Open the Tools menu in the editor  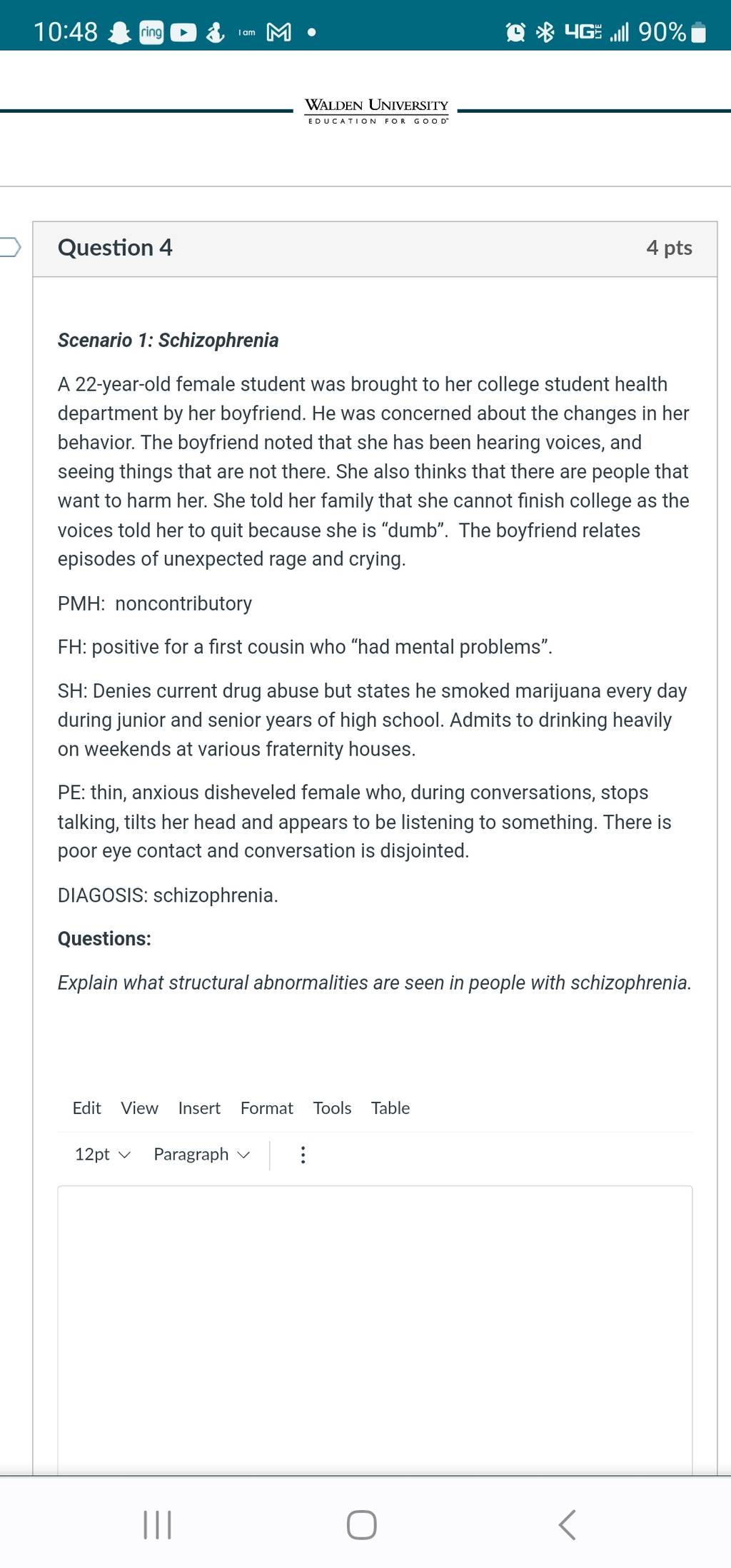[x=332, y=1108]
